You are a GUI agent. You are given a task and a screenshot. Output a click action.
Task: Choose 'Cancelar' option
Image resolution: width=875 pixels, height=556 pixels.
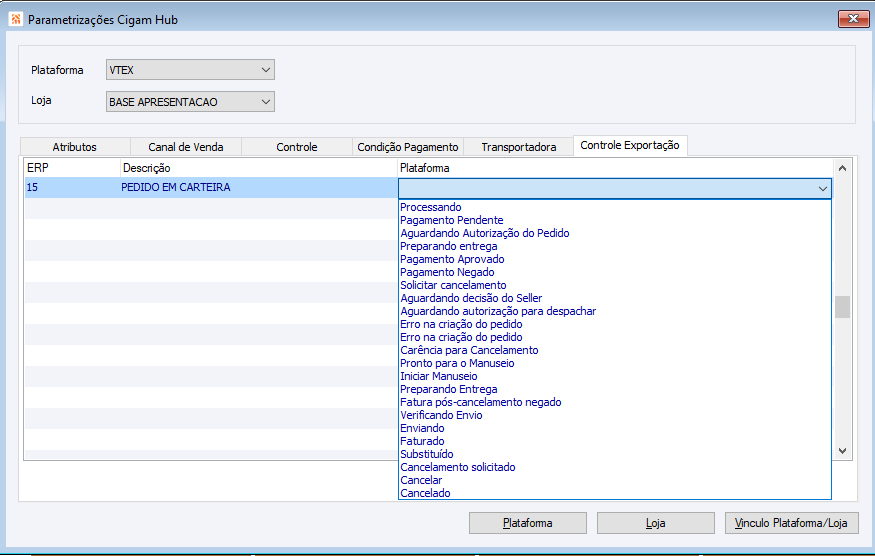[x=421, y=480]
